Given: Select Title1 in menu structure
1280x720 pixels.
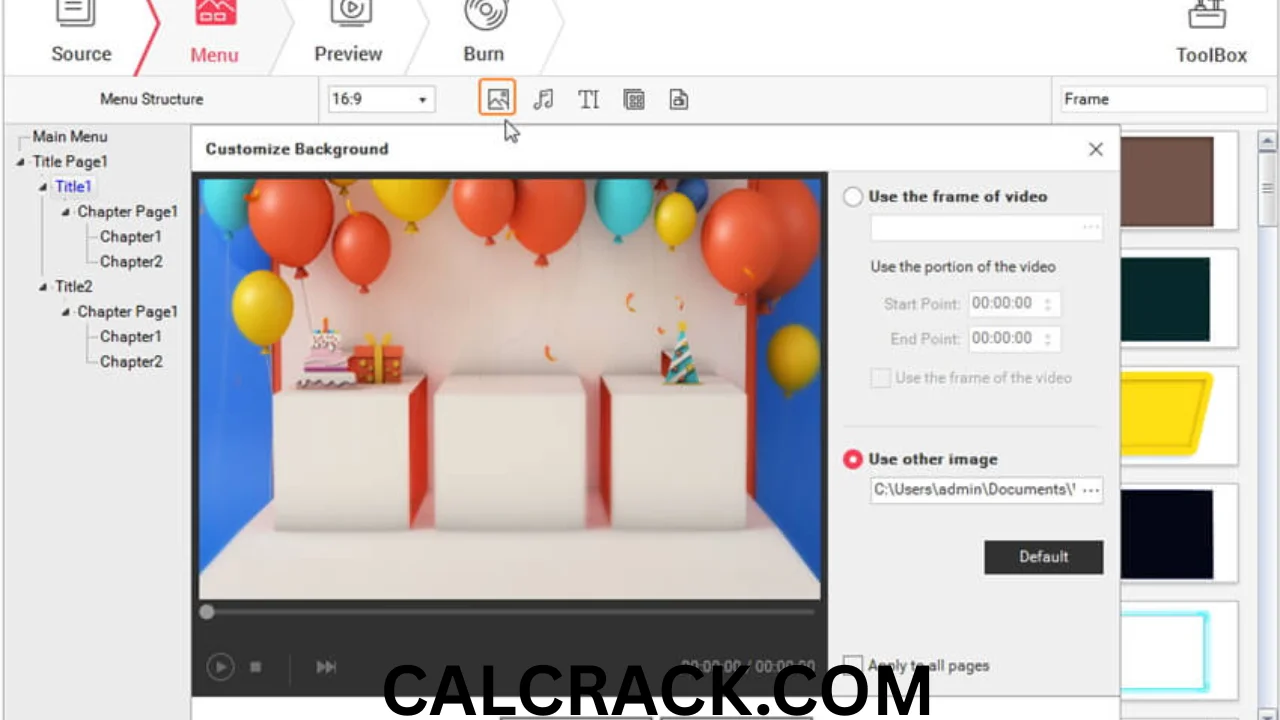Looking at the screenshot, I should click(x=73, y=187).
